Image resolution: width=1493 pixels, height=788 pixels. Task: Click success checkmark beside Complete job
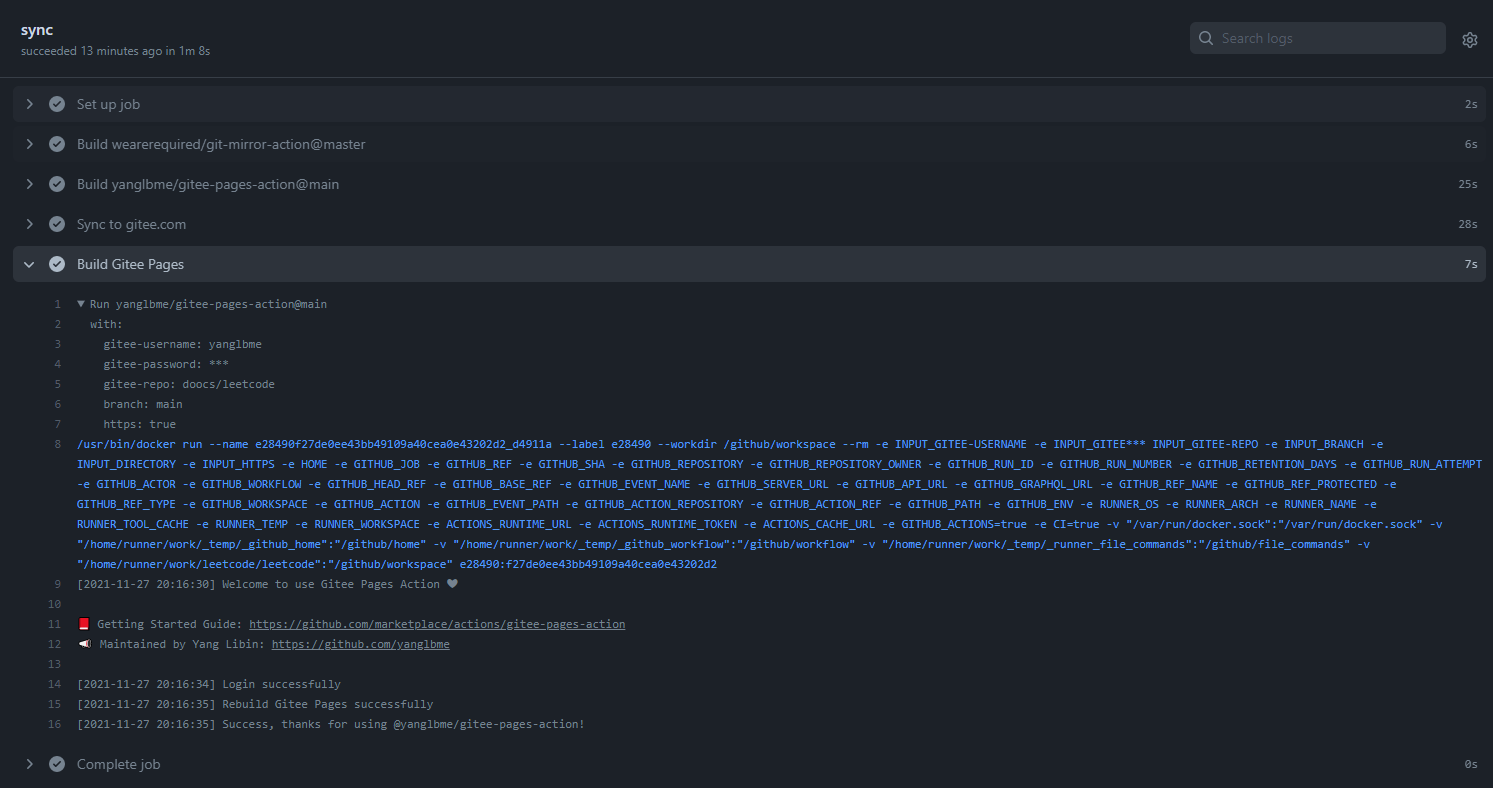[x=57, y=764]
